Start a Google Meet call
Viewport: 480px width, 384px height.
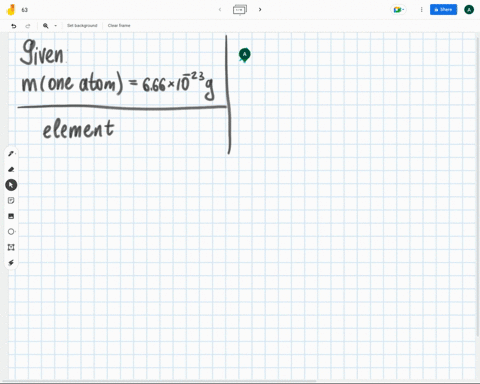point(399,10)
